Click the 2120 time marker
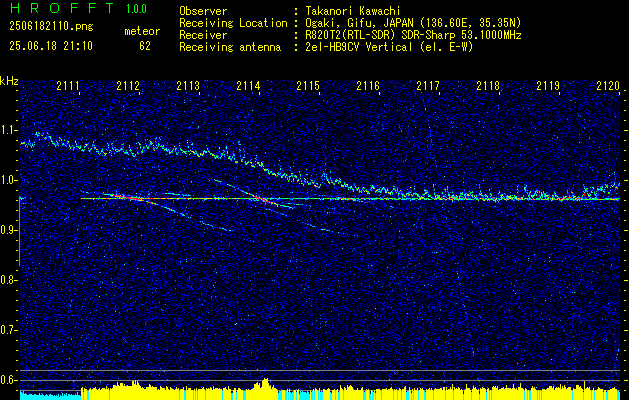 [608, 86]
